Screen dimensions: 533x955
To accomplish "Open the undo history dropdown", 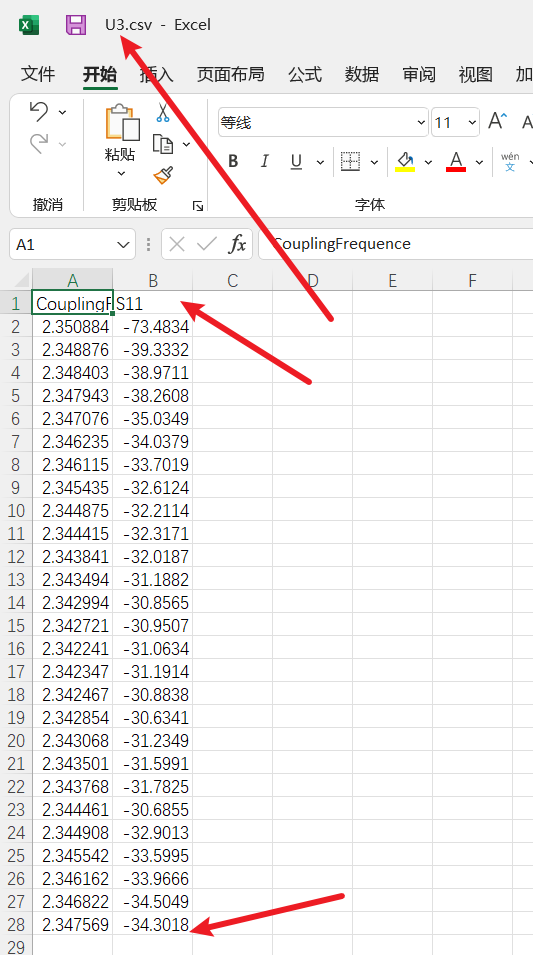I will (x=62, y=112).
